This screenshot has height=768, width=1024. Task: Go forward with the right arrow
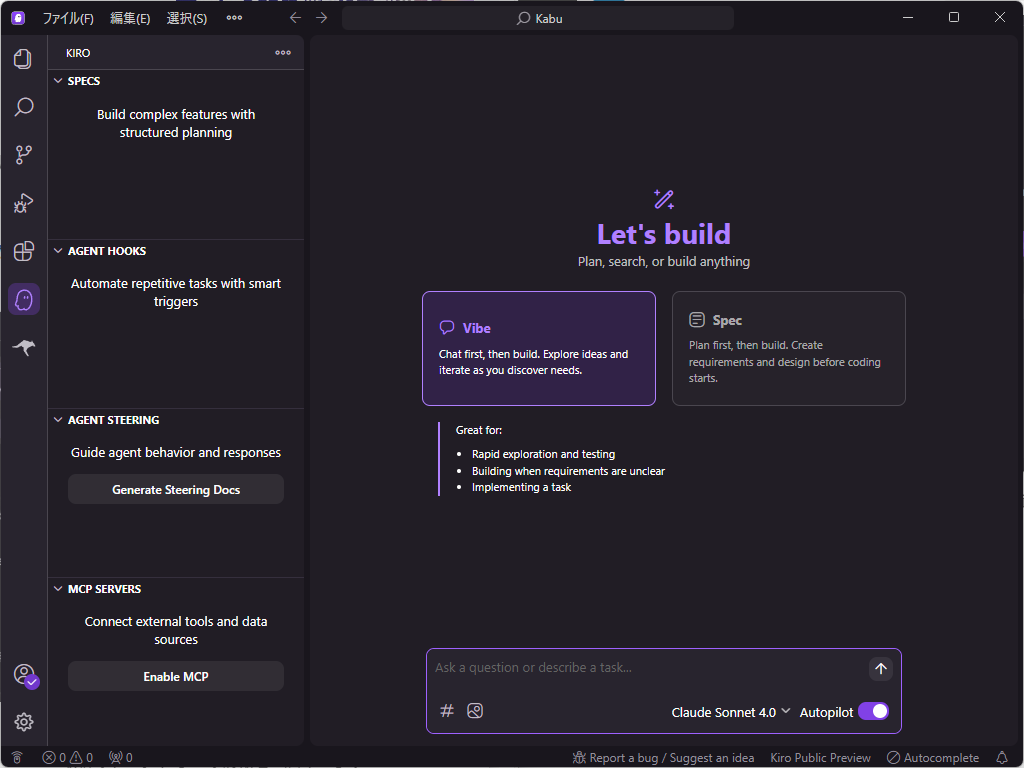(x=321, y=18)
